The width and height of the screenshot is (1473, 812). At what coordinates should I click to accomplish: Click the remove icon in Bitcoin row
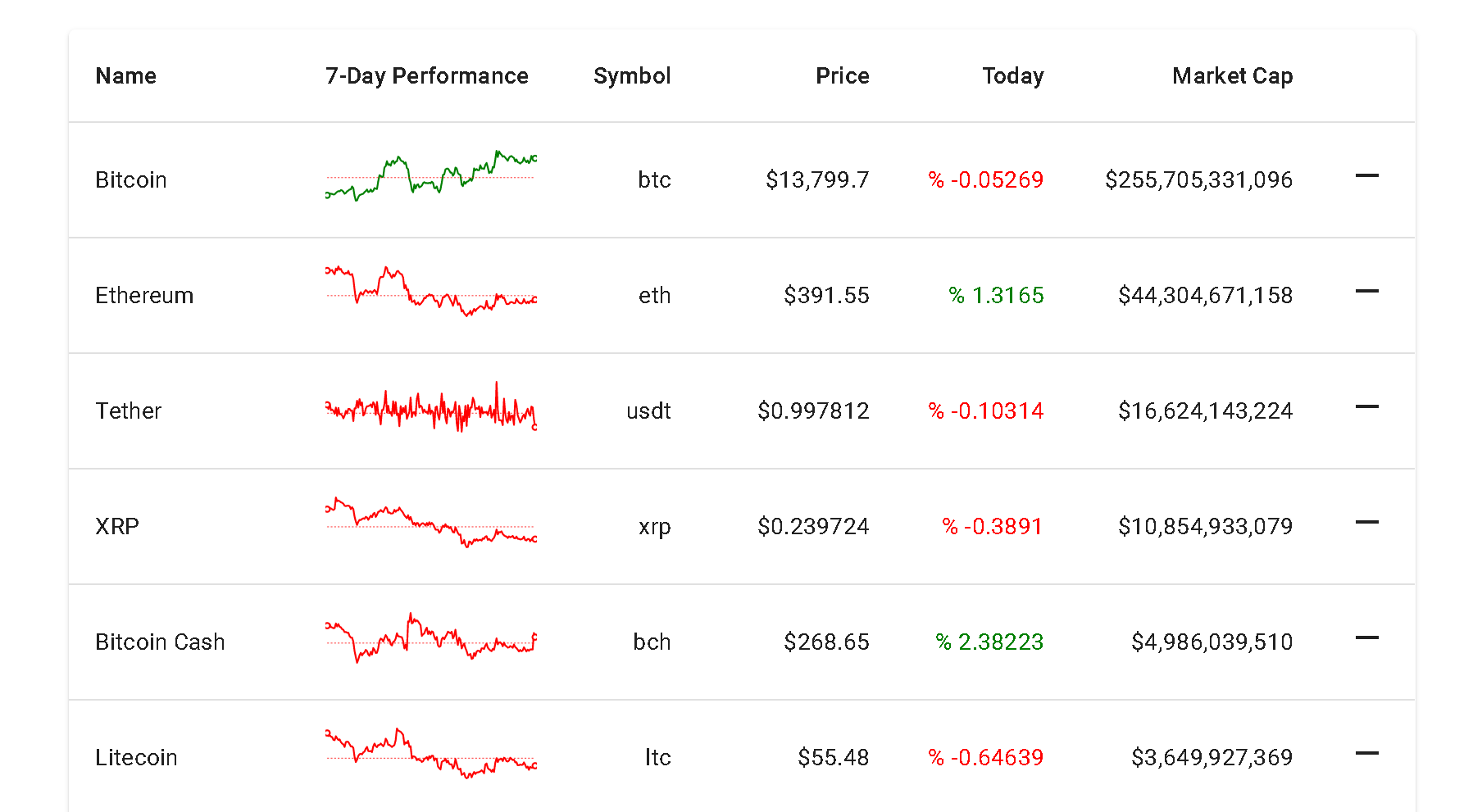[x=1366, y=175]
